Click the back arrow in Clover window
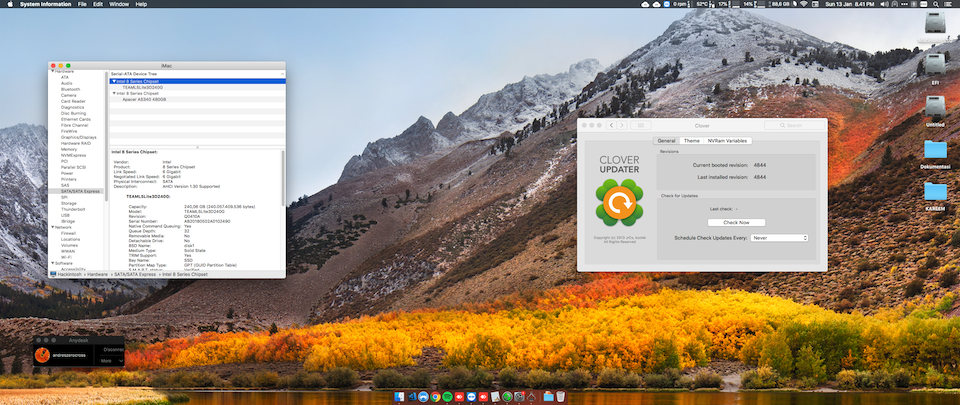The width and height of the screenshot is (960, 405). [x=611, y=125]
